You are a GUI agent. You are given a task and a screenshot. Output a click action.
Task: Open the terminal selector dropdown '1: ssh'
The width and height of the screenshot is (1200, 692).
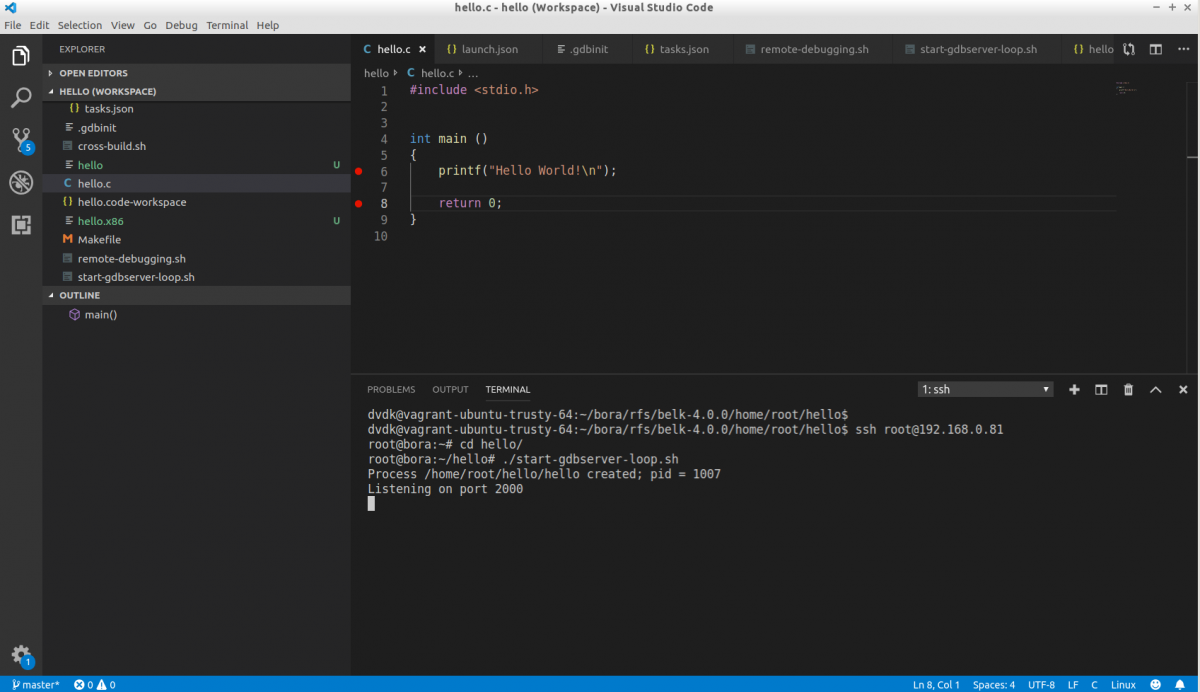985,390
